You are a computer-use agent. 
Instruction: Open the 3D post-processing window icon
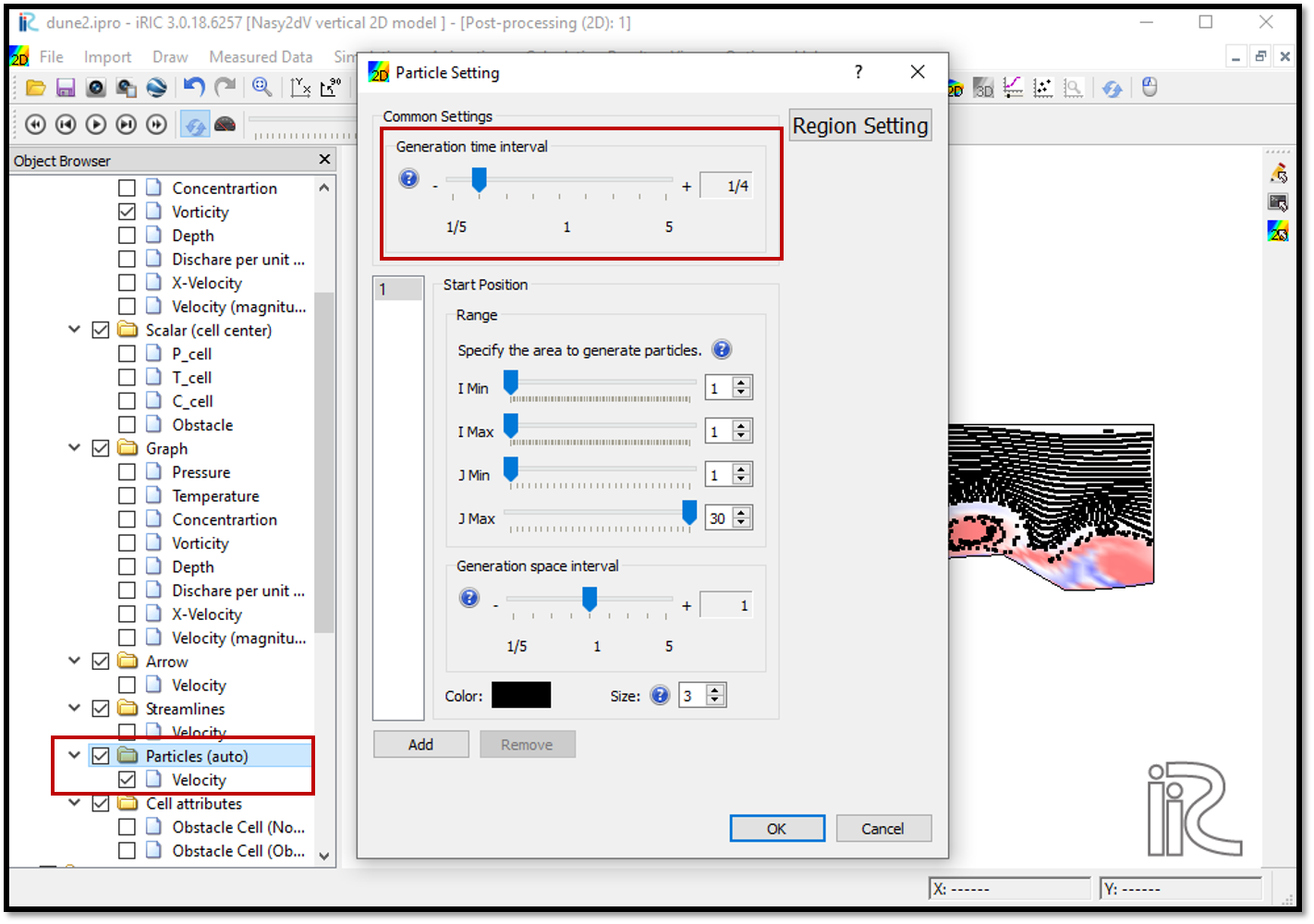click(984, 88)
